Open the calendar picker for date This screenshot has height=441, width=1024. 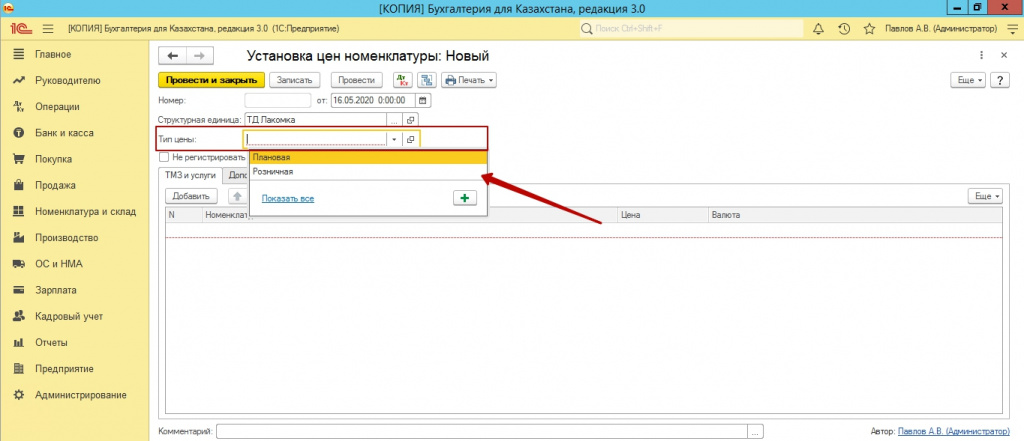(x=423, y=101)
